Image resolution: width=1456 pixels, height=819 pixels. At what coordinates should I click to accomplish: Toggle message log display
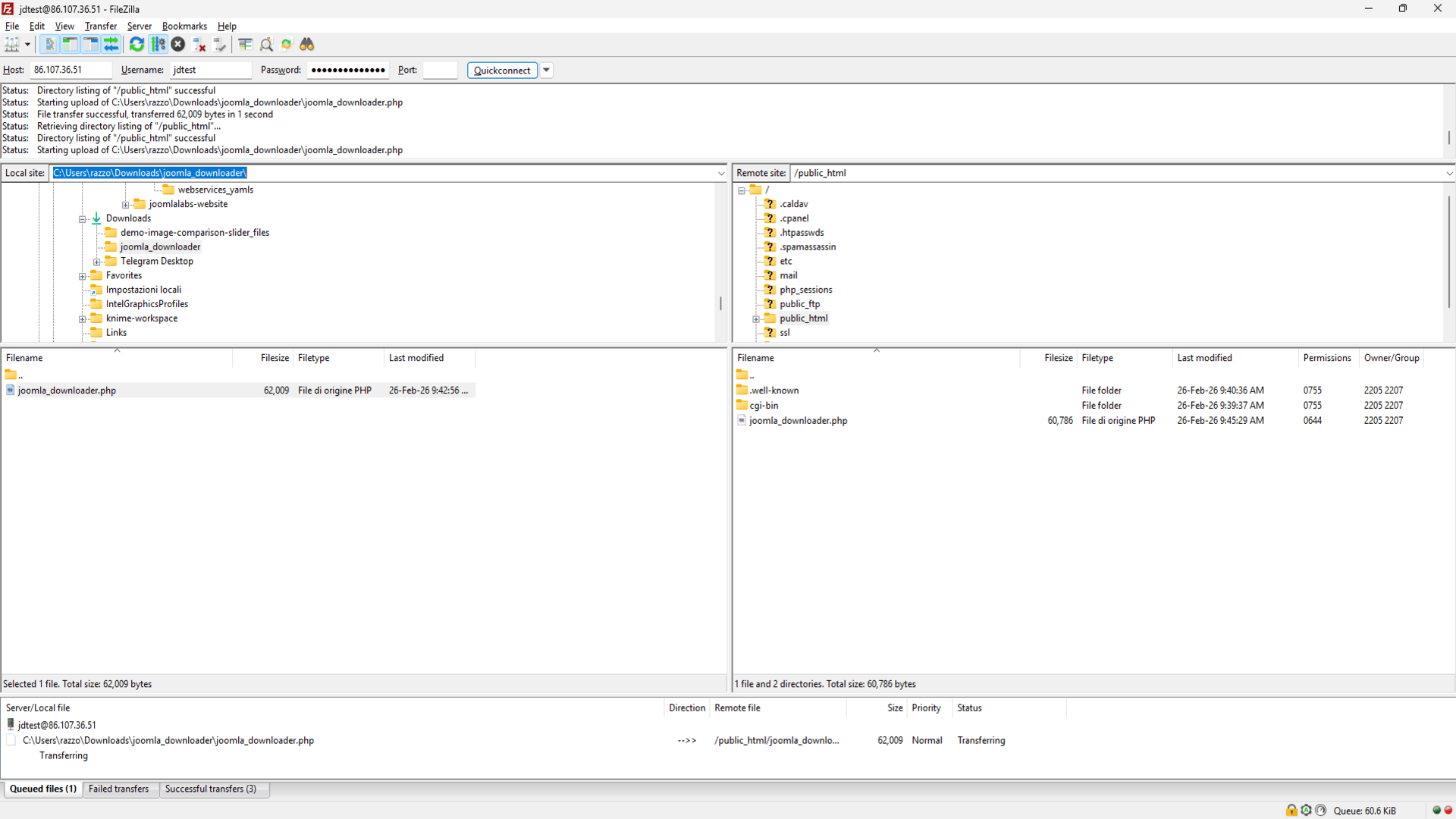coord(49,45)
